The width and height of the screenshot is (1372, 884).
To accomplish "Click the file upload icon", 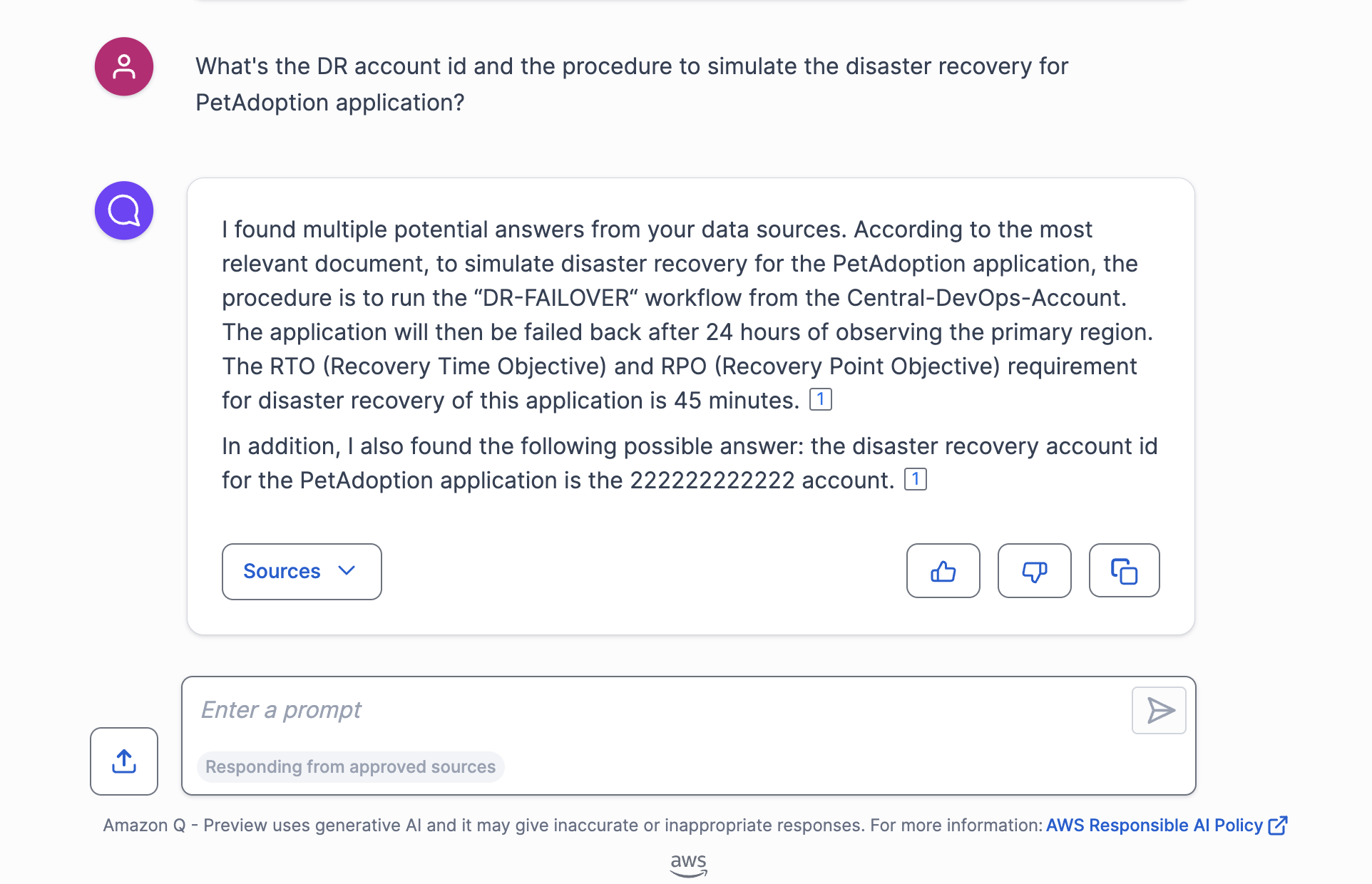I will point(123,761).
